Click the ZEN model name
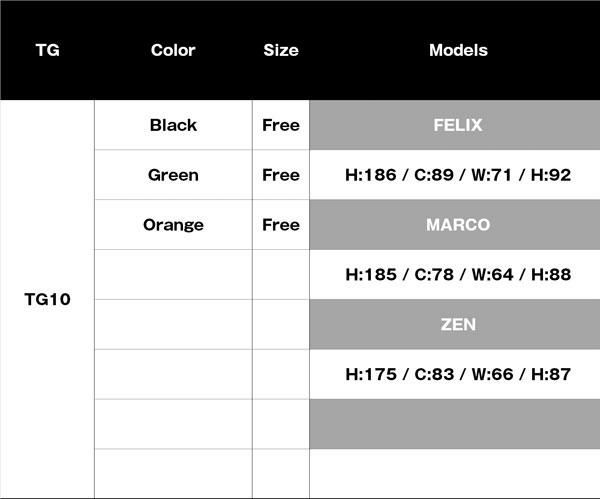600x499 pixels. [458, 324]
